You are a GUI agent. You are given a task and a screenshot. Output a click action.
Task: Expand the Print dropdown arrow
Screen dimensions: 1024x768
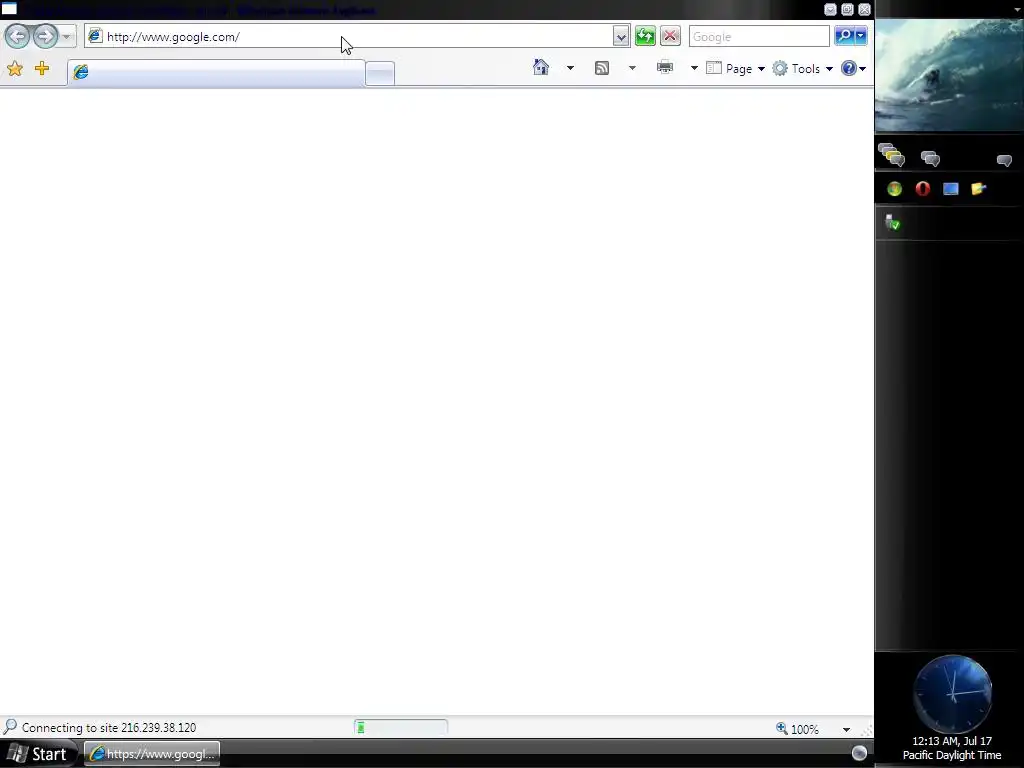(x=694, y=68)
